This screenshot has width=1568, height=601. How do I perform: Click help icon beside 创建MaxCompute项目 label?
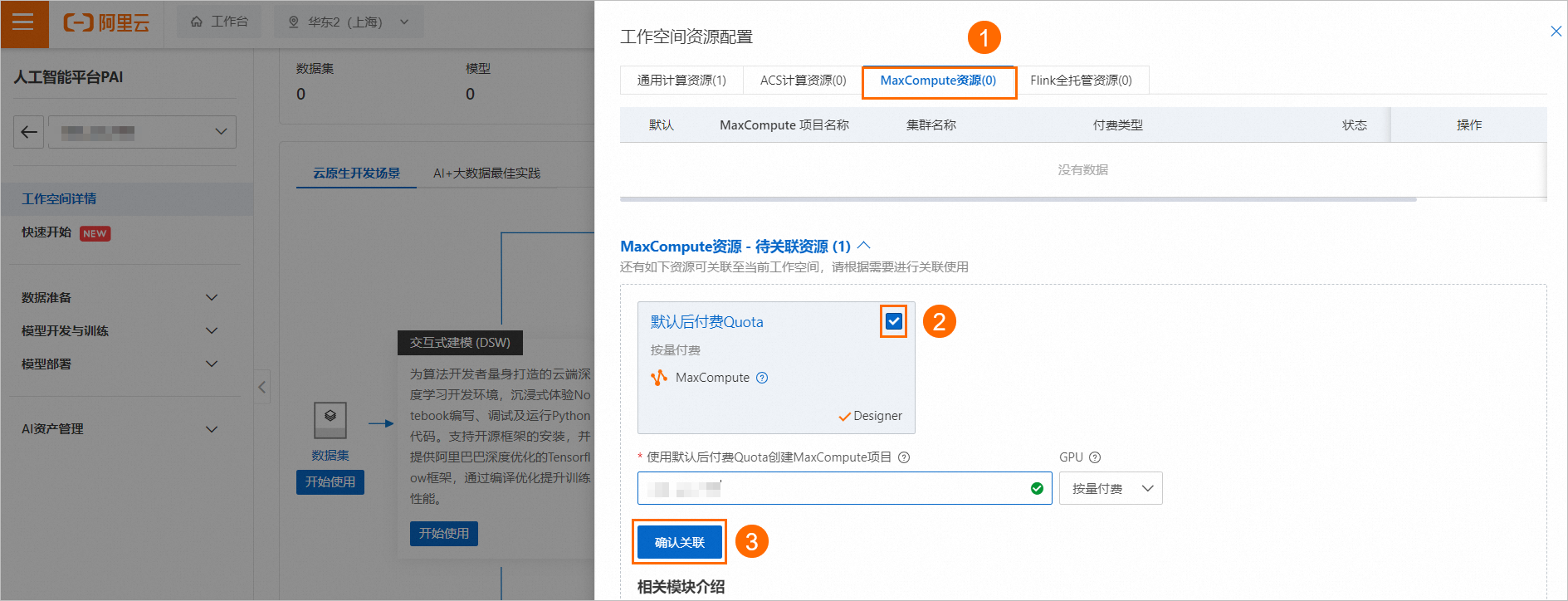(x=905, y=457)
